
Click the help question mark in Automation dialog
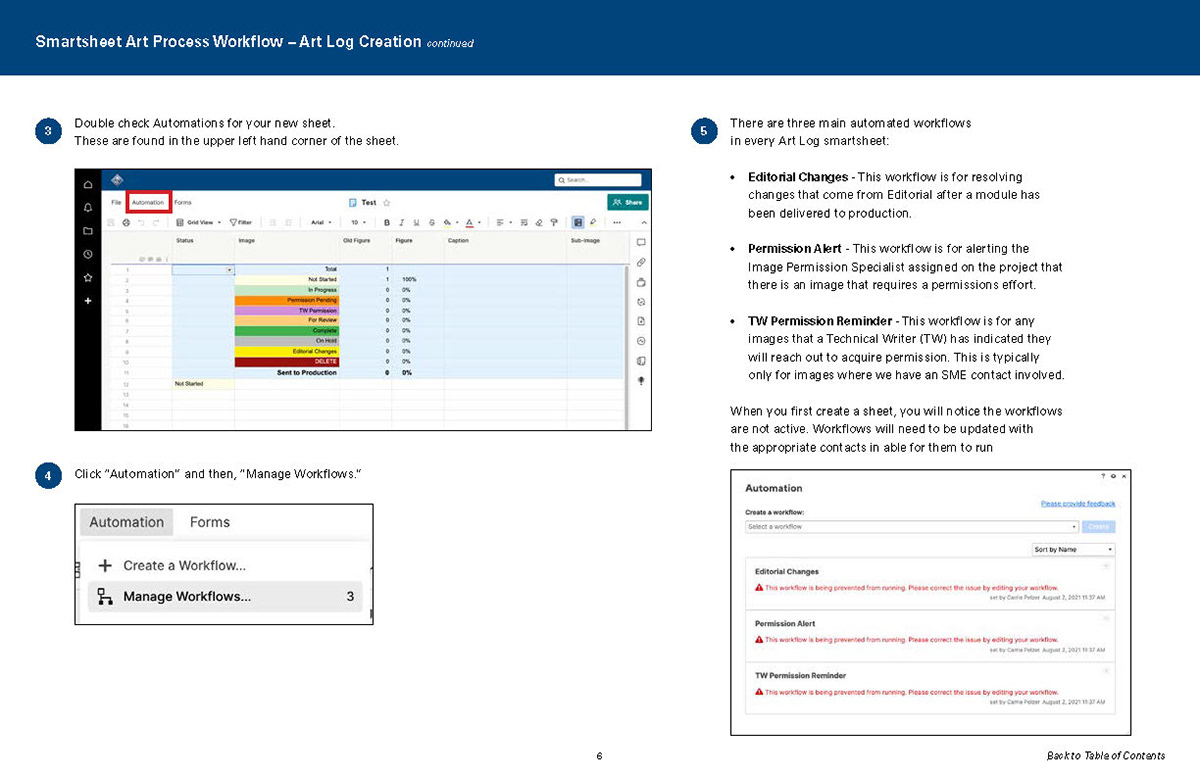1103,476
